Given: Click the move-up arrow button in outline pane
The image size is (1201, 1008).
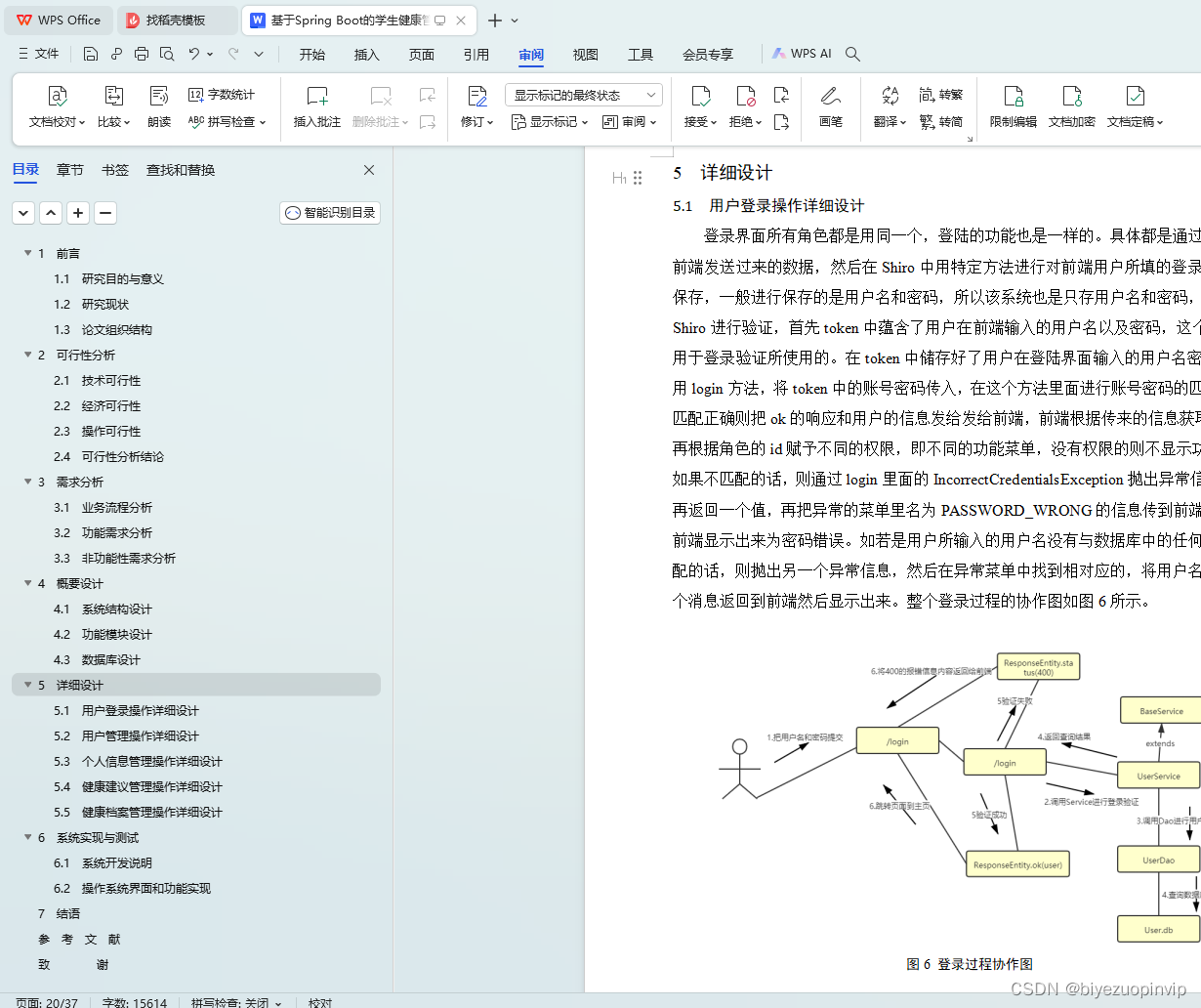Looking at the screenshot, I should click(51, 213).
